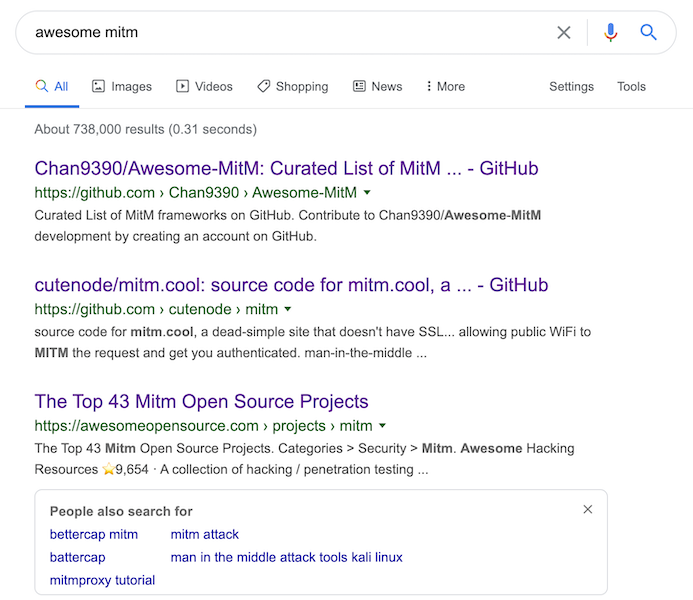Screen dimensions: 693x600
Task: Open The Top 43 Mitm Open Source Projects
Action: click(x=201, y=402)
